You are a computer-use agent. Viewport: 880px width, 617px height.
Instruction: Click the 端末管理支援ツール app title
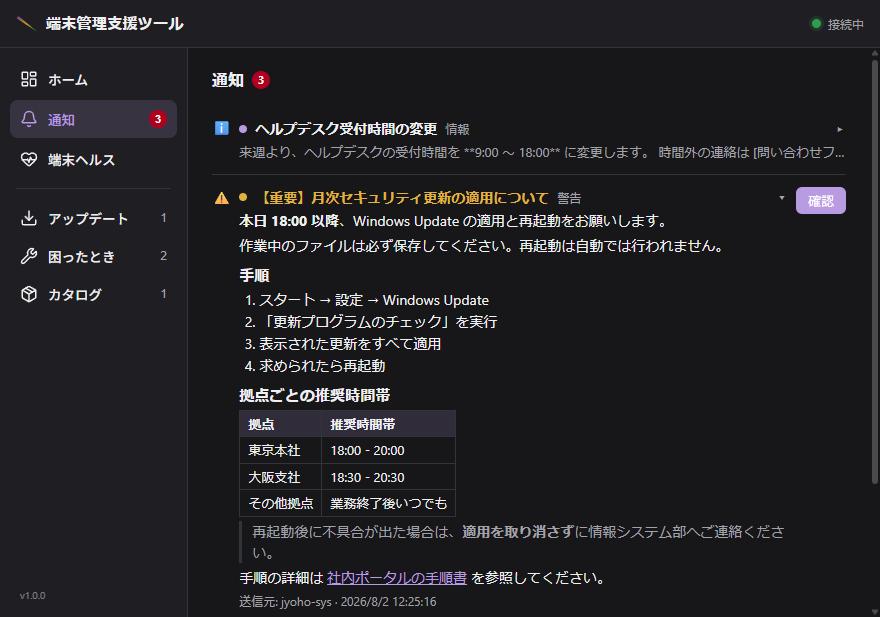pos(114,24)
